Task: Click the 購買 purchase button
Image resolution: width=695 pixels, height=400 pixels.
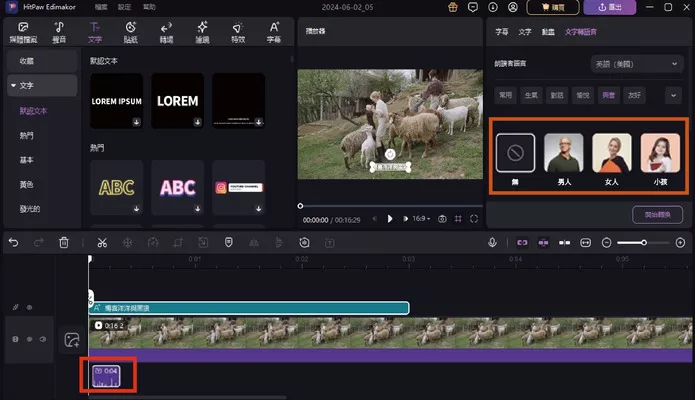Action: [x=553, y=7]
